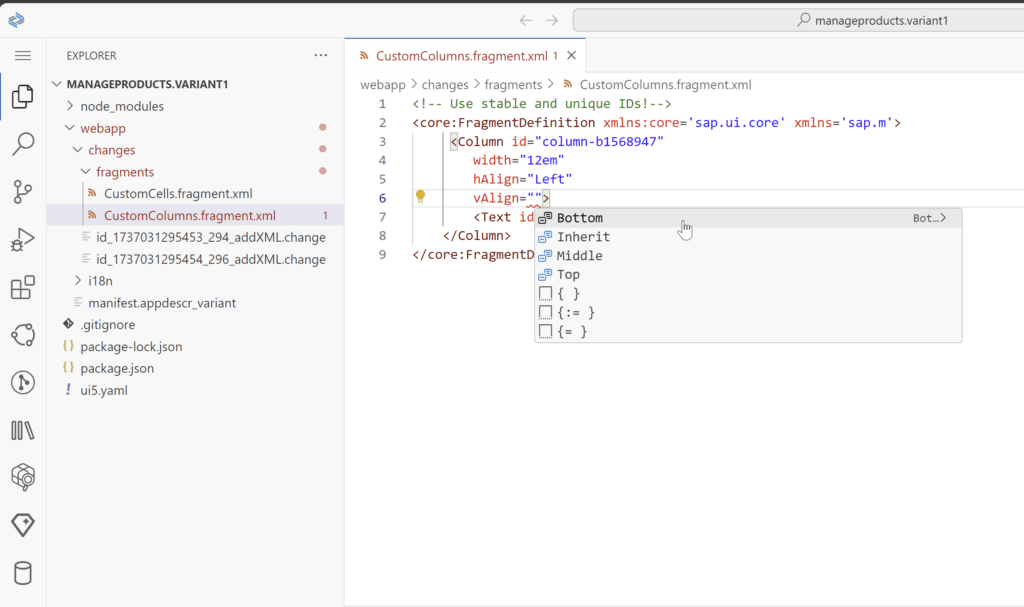Click the closing </Column> tag
Image resolution: width=1024 pixels, height=607 pixels.
click(x=477, y=235)
